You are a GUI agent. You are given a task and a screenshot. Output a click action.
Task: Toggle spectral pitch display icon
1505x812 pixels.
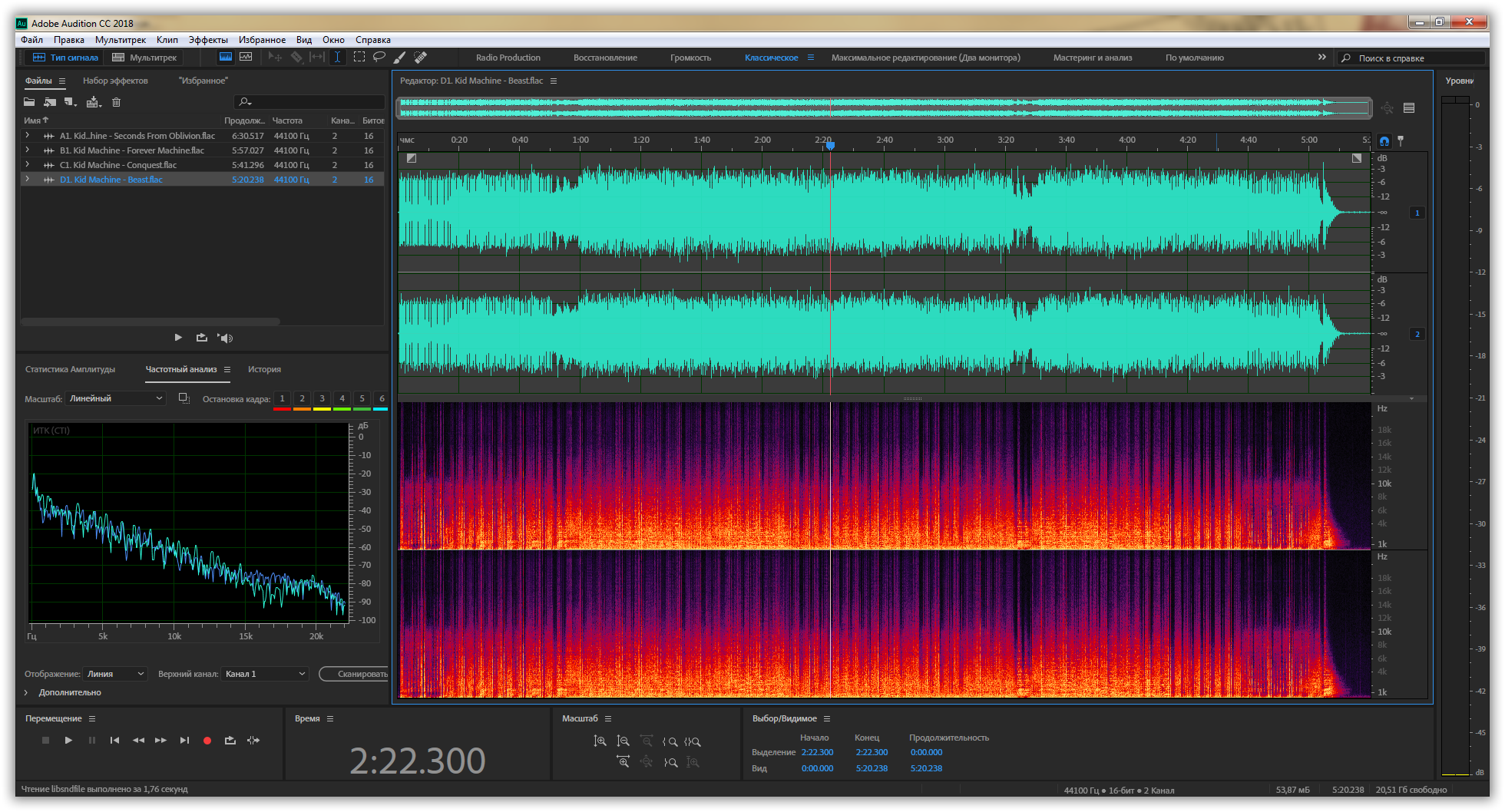pos(246,57)
